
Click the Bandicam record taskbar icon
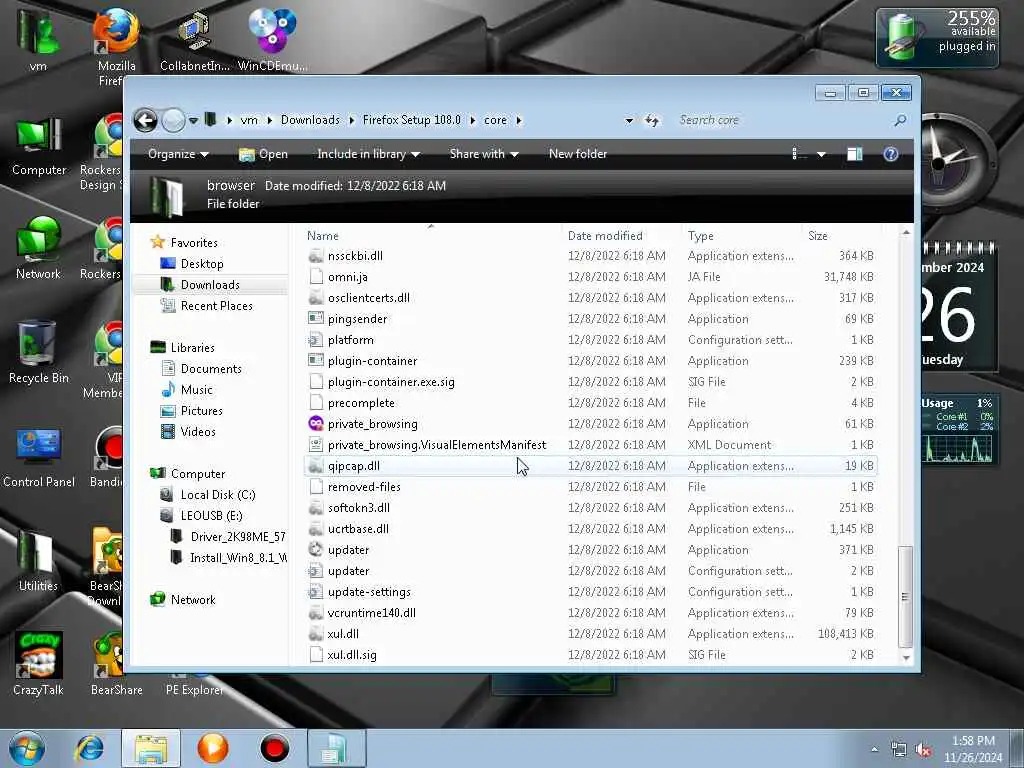tap(275, 748)
